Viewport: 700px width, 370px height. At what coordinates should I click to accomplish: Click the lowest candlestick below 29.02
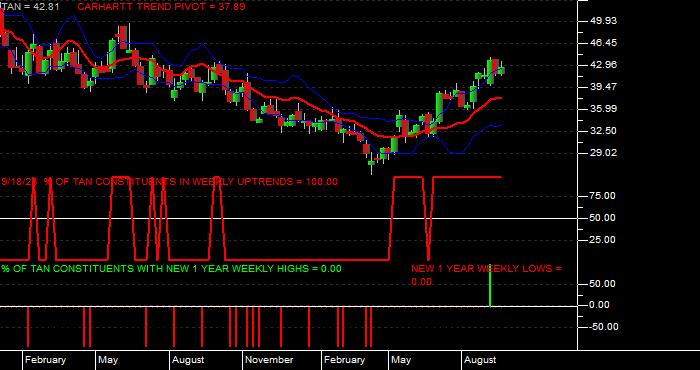coord(371,164)
